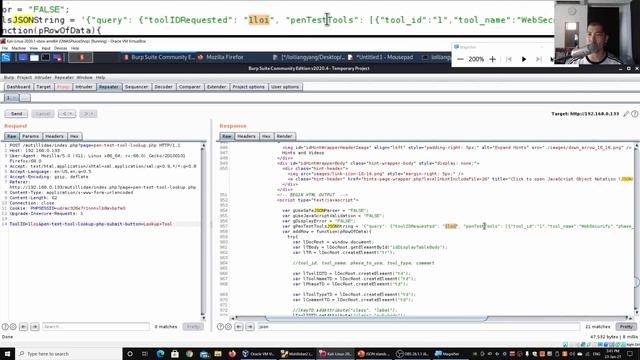The width and height of the screenshot is (640, 360).
Task: Open Kali applications menu icon
Action: tap(6, 58)
